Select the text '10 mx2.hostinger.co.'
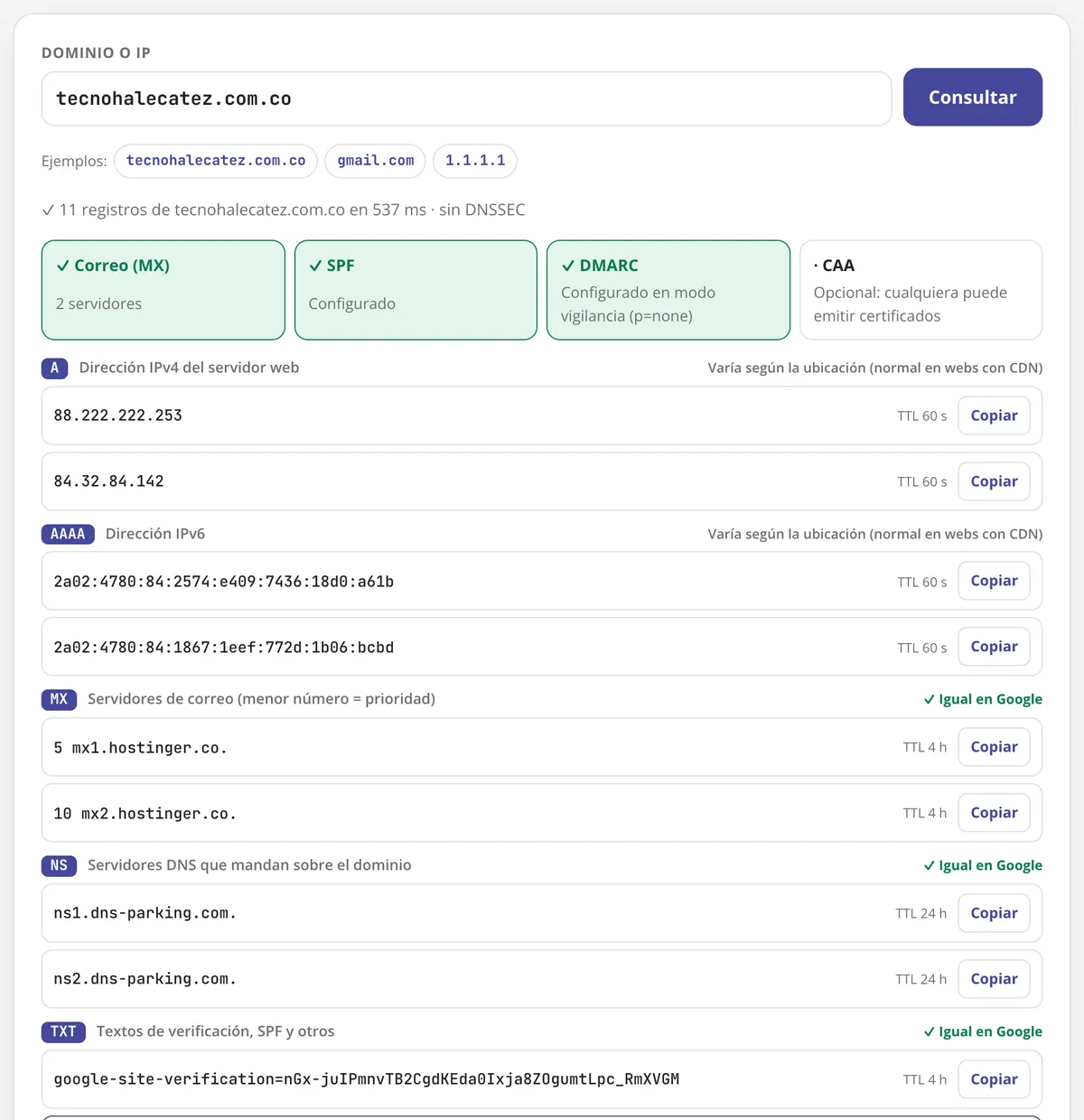The height and width of the screenshot is (1120, 1084). coord(145,814)
